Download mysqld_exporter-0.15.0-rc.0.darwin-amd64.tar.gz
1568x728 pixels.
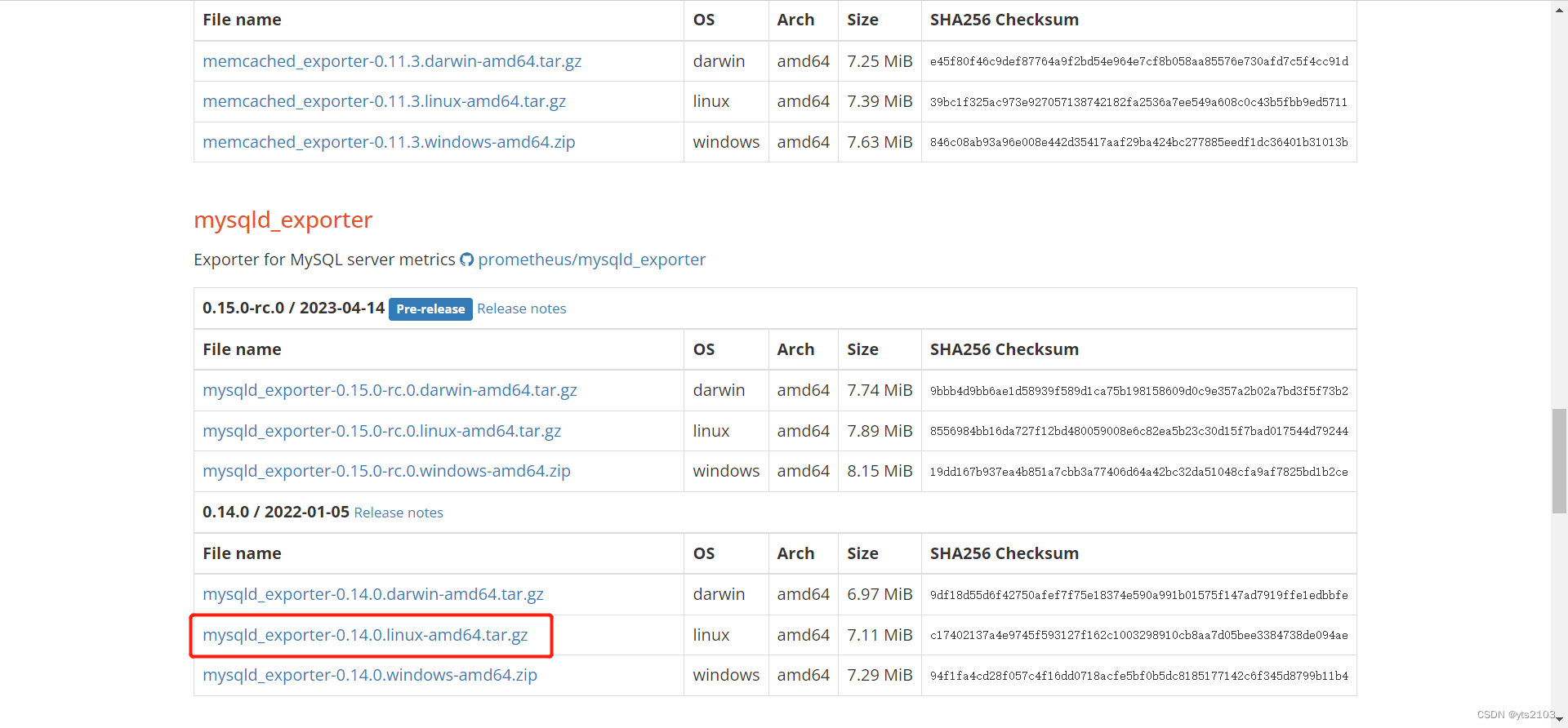tap(390, 390)
